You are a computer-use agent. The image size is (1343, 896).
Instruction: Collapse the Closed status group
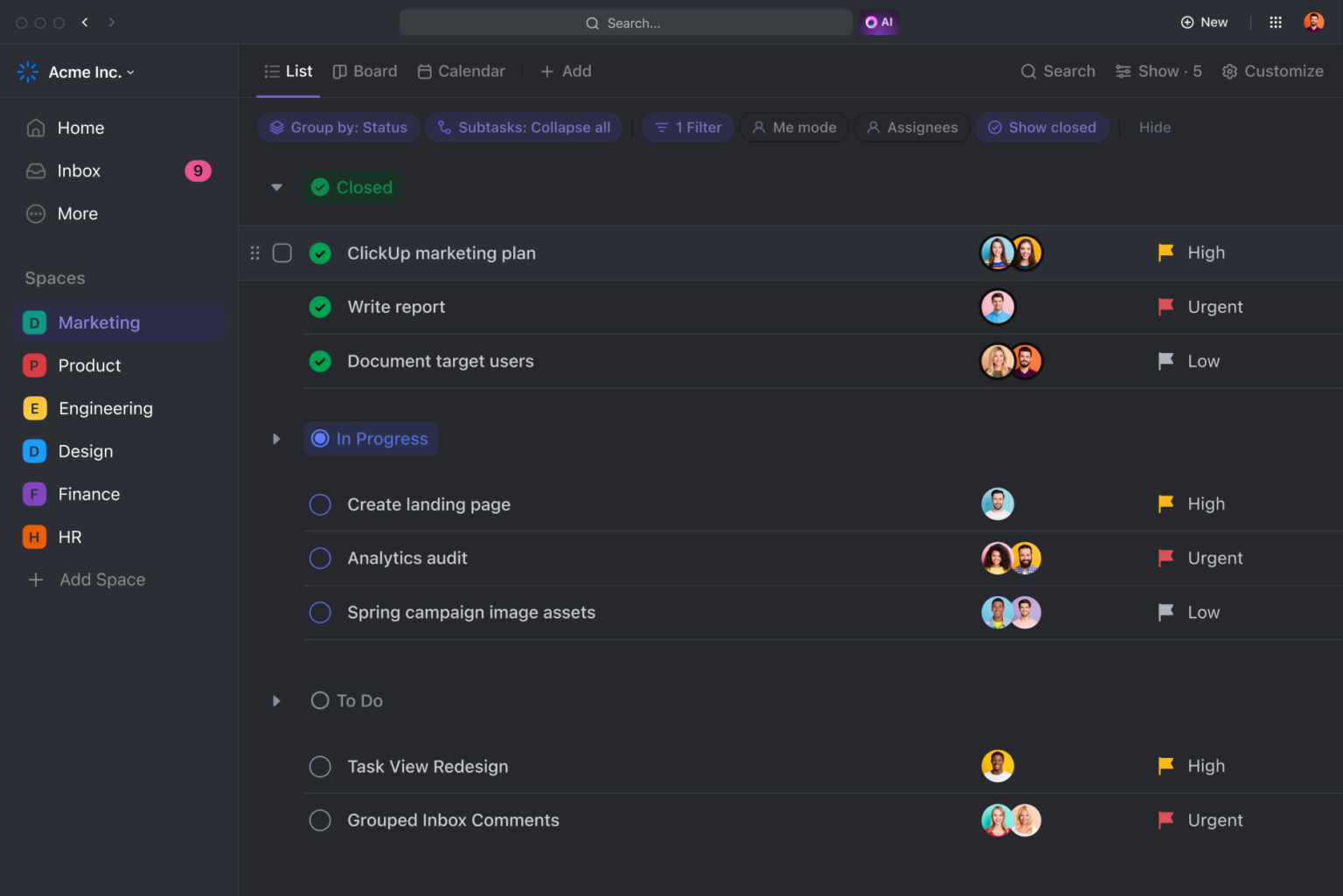[x=276, y=187]
